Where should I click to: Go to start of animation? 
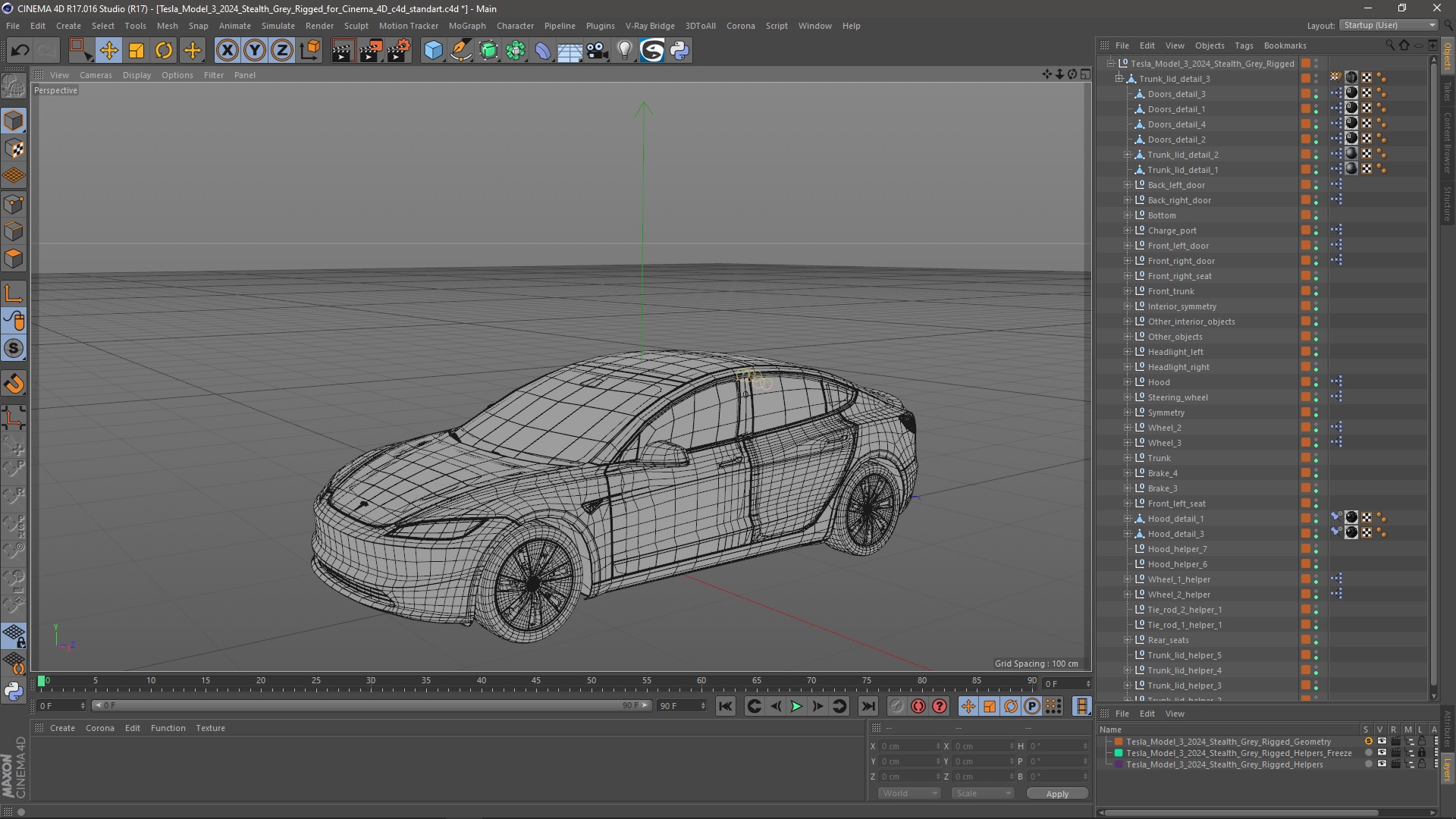(726, 706)
